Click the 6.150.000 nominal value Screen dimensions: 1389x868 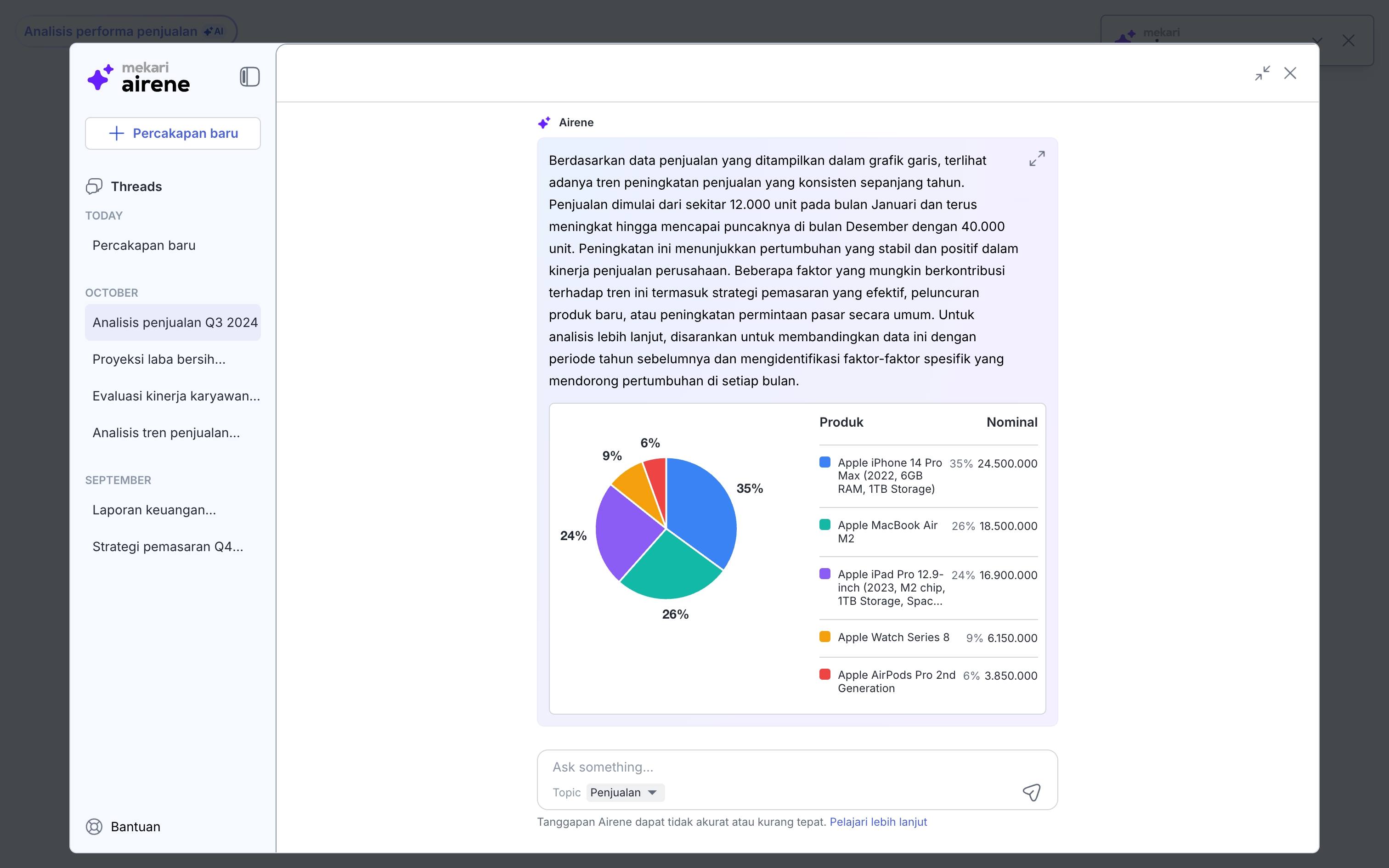[1012, 638]
